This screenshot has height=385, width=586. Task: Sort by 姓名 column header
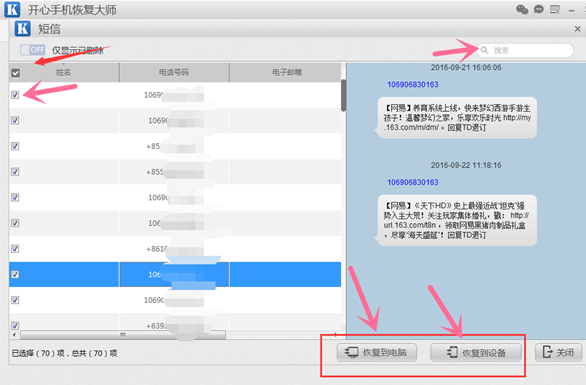click(x=63, y=72)
